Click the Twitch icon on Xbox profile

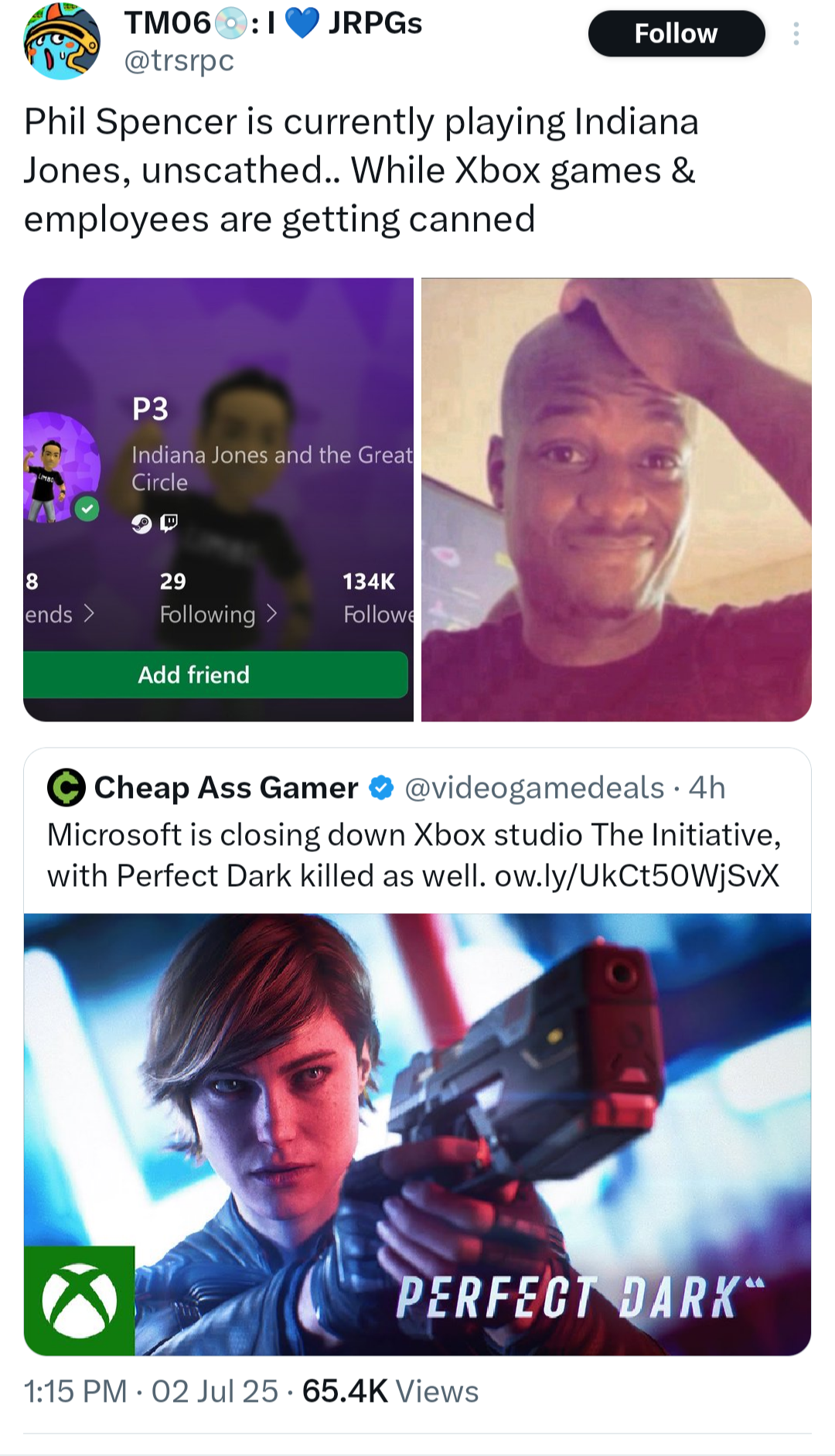pos(169,523)
